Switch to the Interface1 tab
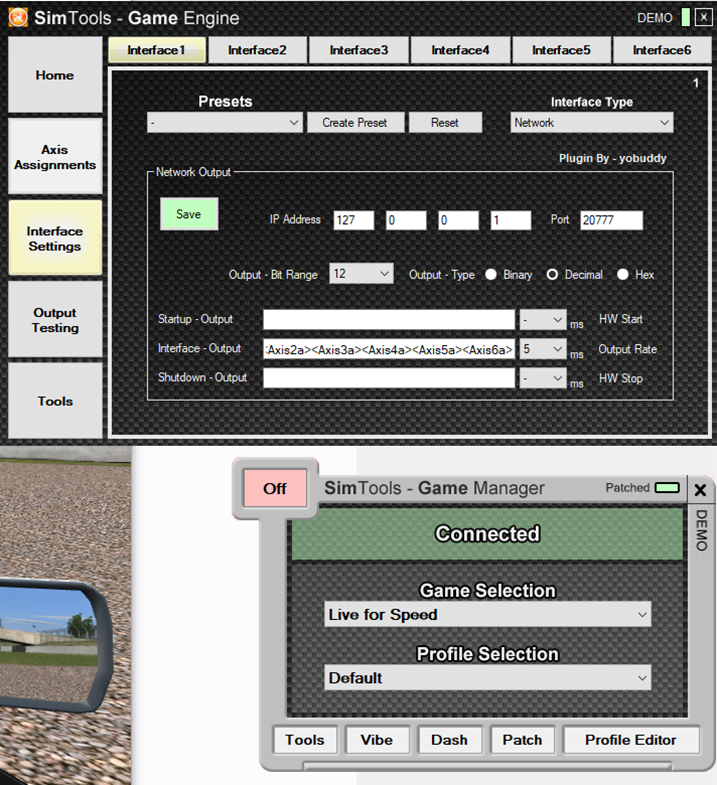 pos(157,50)
